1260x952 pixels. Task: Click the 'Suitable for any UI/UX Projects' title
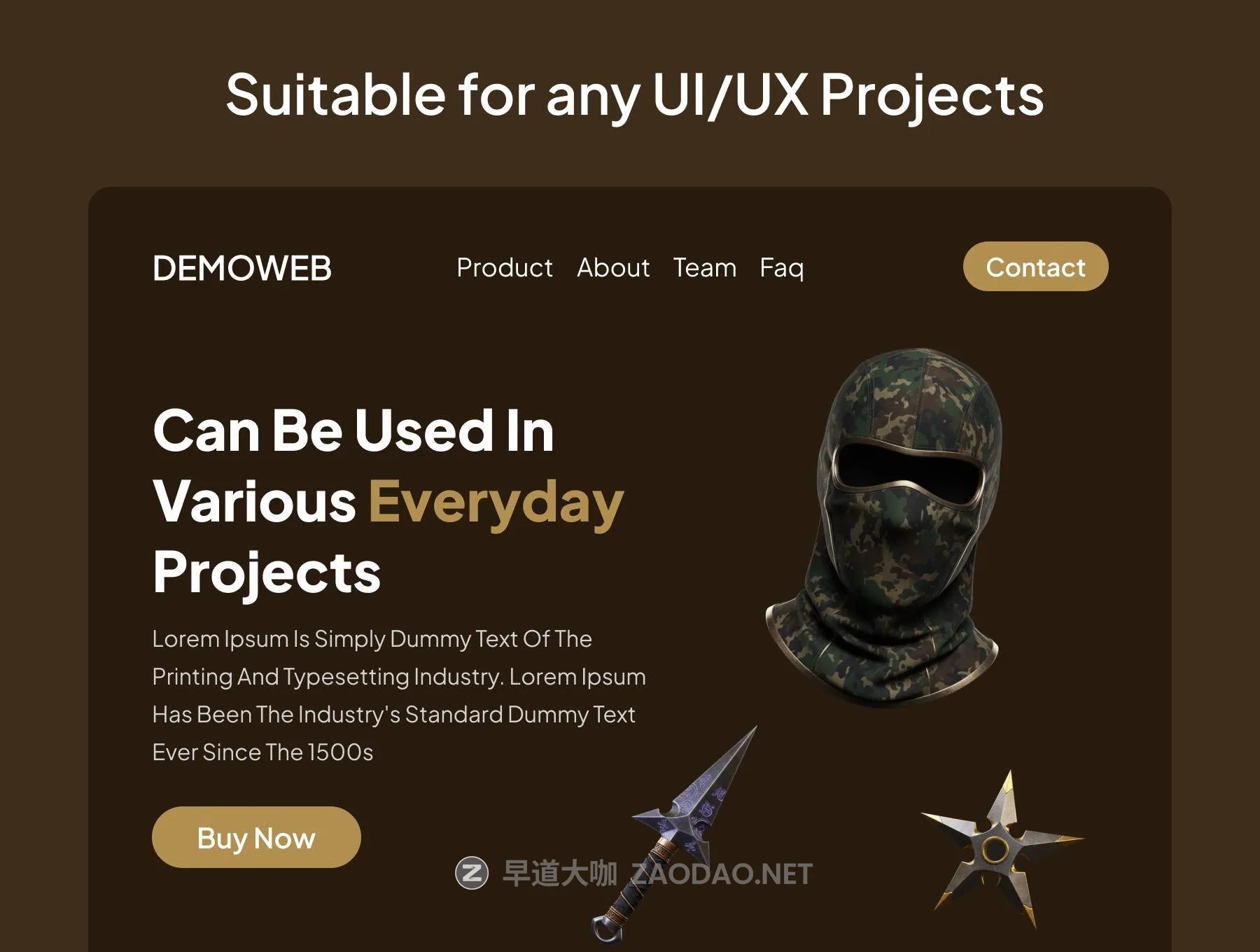click(635, 94)
